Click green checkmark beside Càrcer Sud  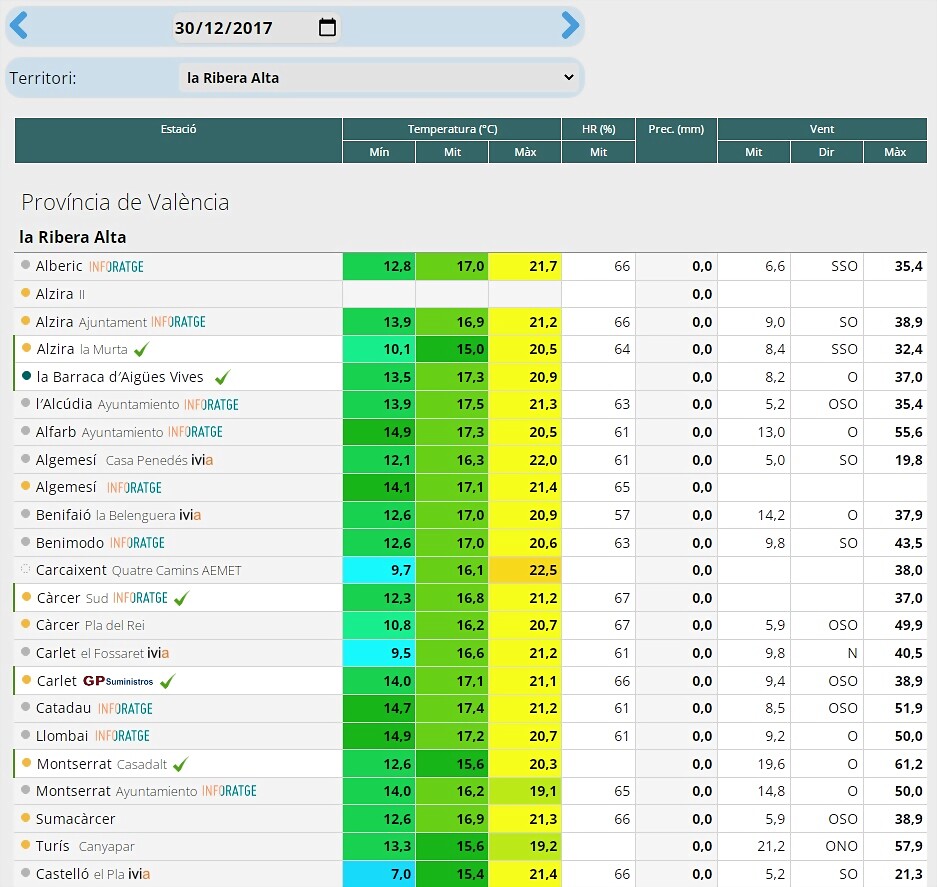[182, 598]
